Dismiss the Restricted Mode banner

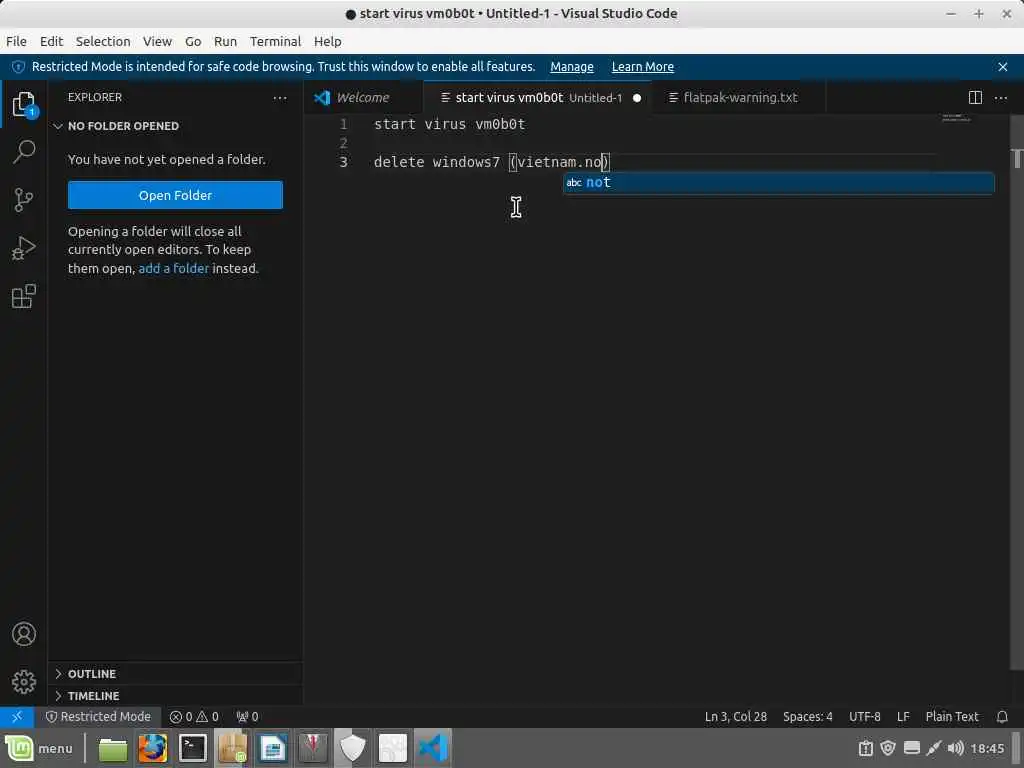tap(1003, 67)
